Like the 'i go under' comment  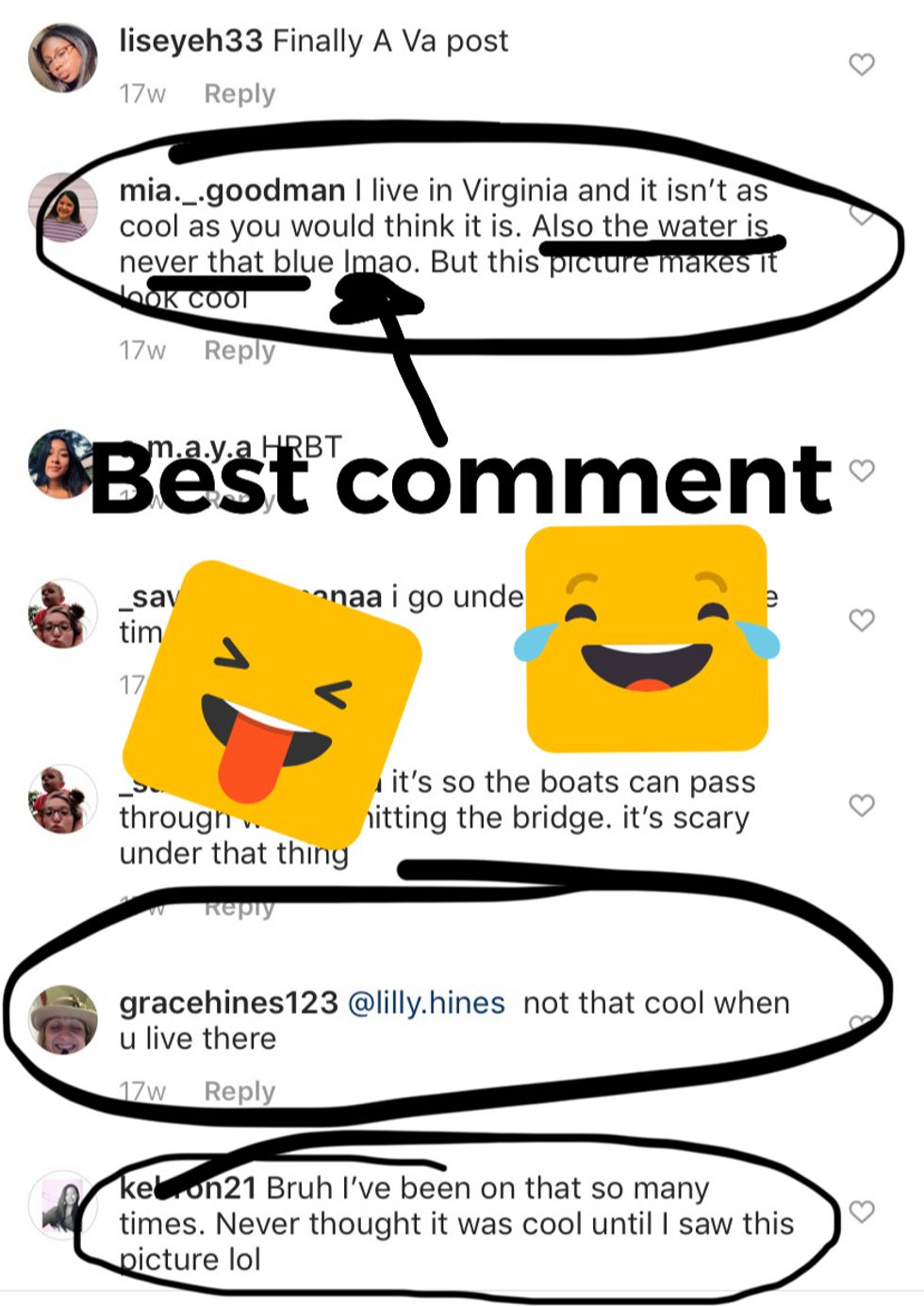tap(862, 620)
